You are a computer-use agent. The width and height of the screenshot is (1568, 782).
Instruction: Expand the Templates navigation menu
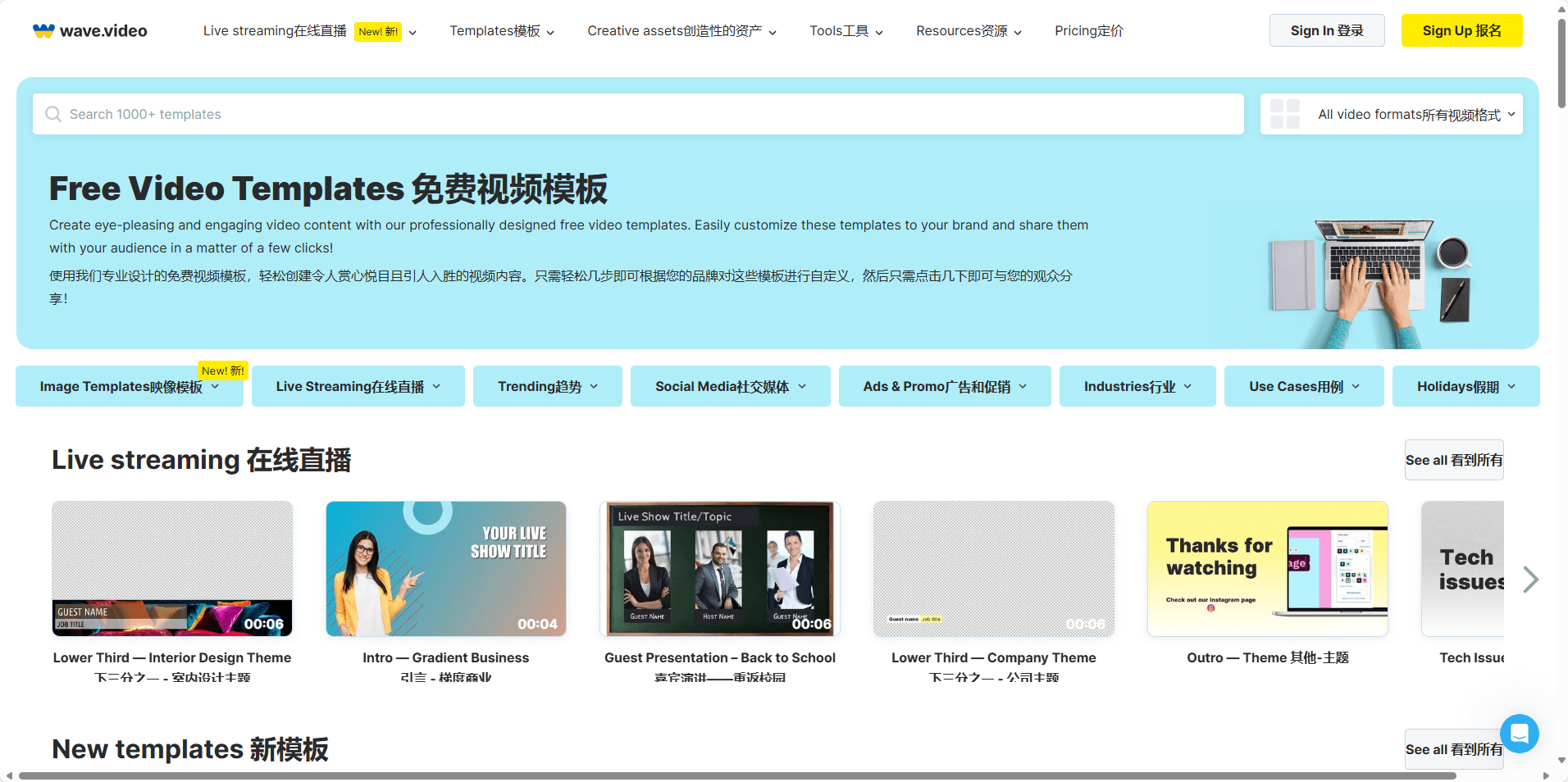[502, 31]
